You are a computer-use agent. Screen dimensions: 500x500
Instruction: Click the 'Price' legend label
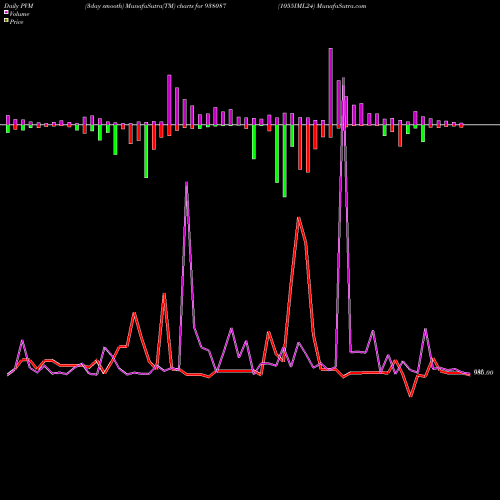click(16, 22)
